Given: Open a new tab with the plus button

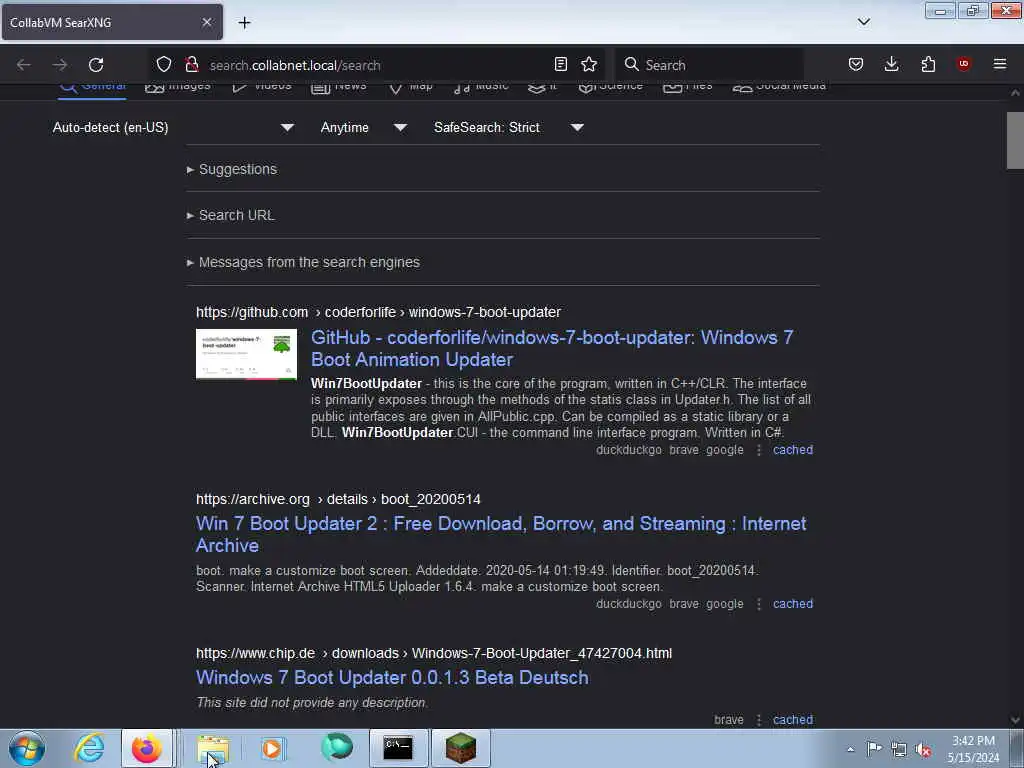Looking at the screenshot, I should pyautogui.click(x=244, y=23).
